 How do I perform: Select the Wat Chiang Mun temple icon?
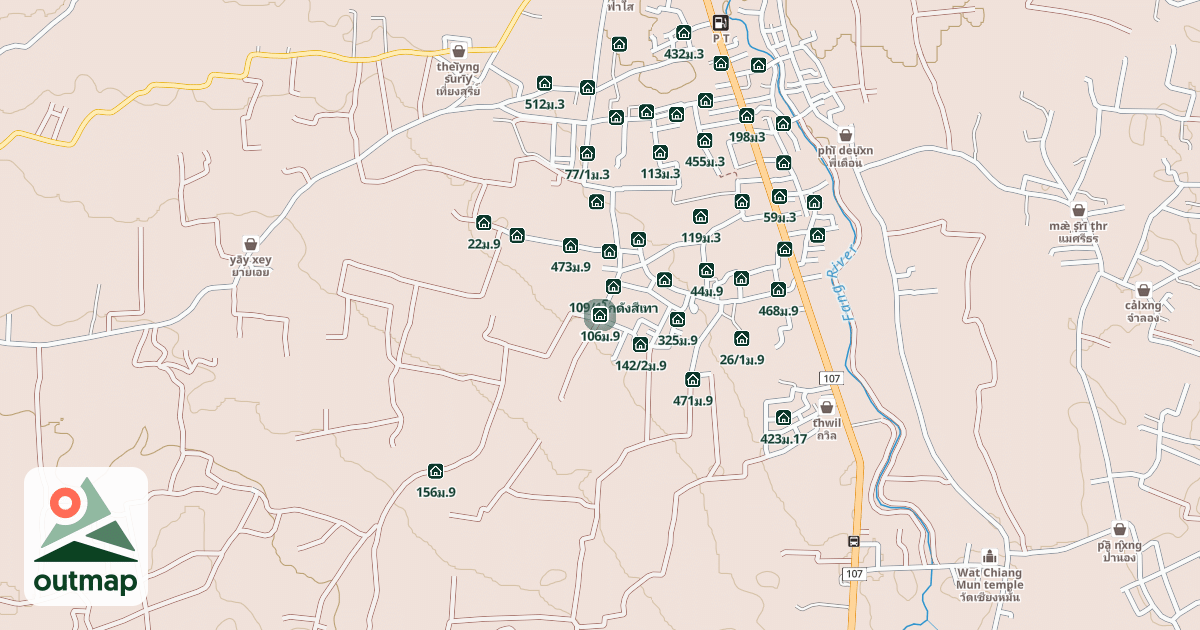[x=990, y=556]
